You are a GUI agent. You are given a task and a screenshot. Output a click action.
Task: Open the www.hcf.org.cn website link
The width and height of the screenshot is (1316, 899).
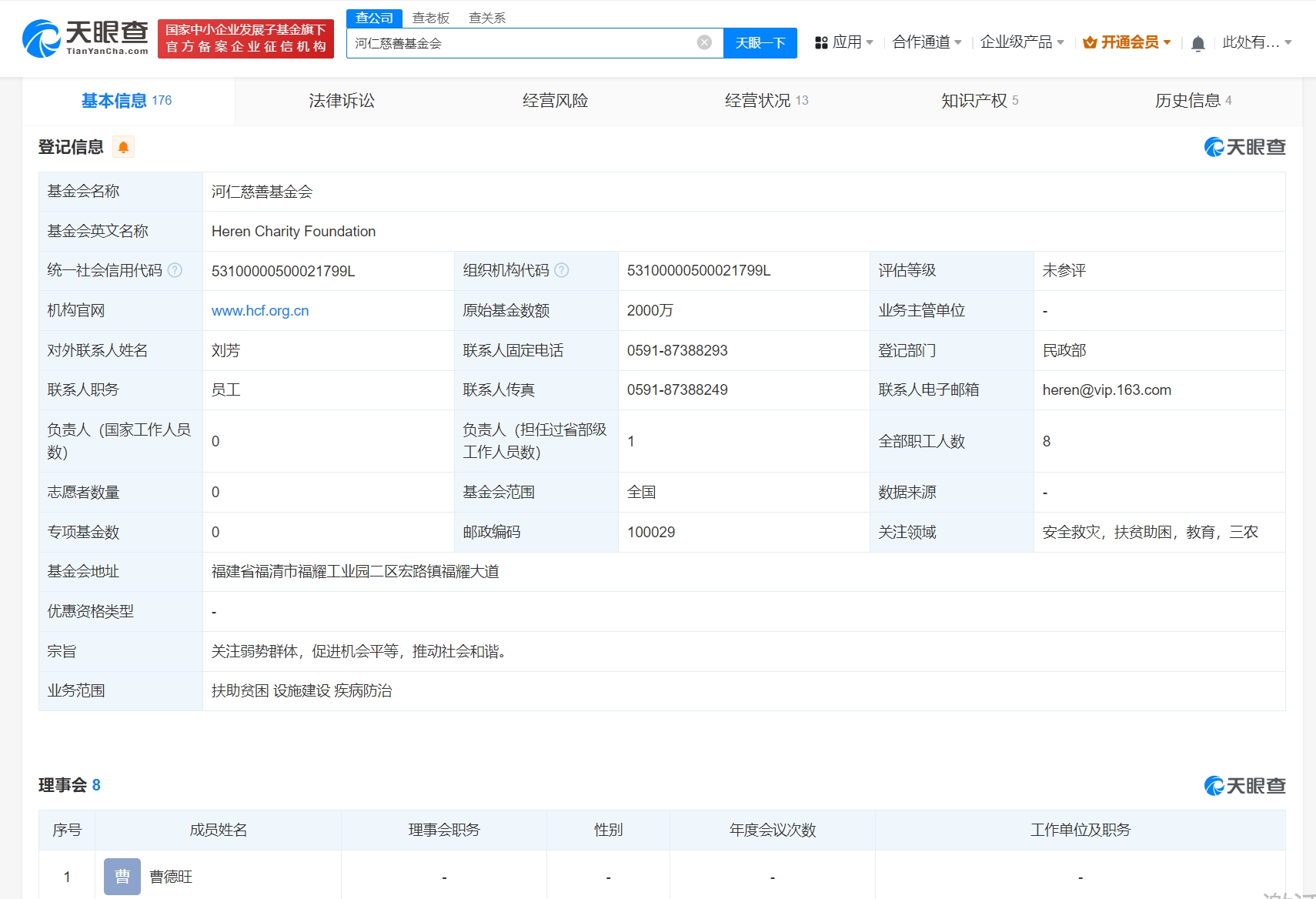click(x=260, y=311)
